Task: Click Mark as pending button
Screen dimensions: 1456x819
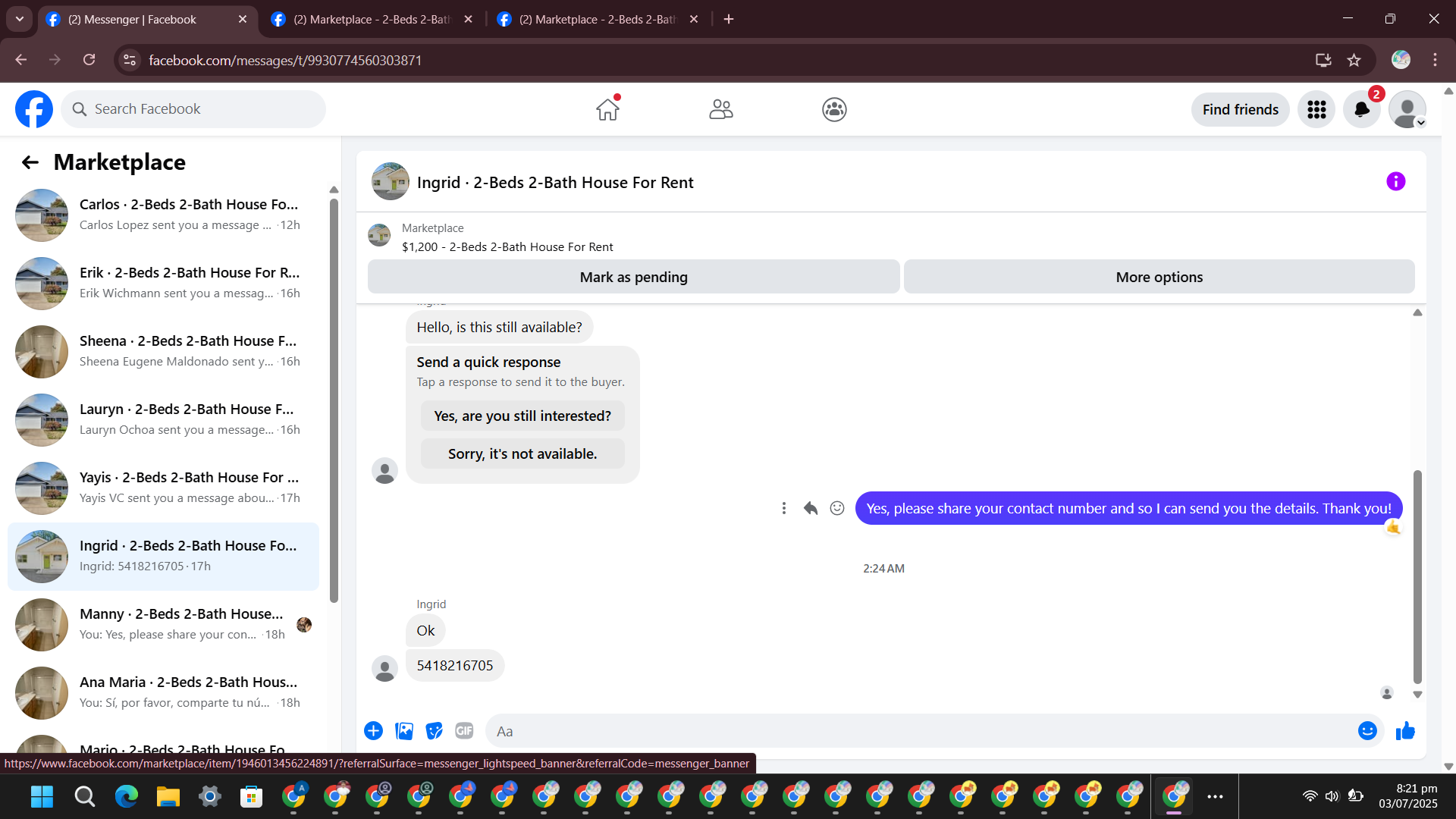Action: pyautogui.click(x=633, y=278)
